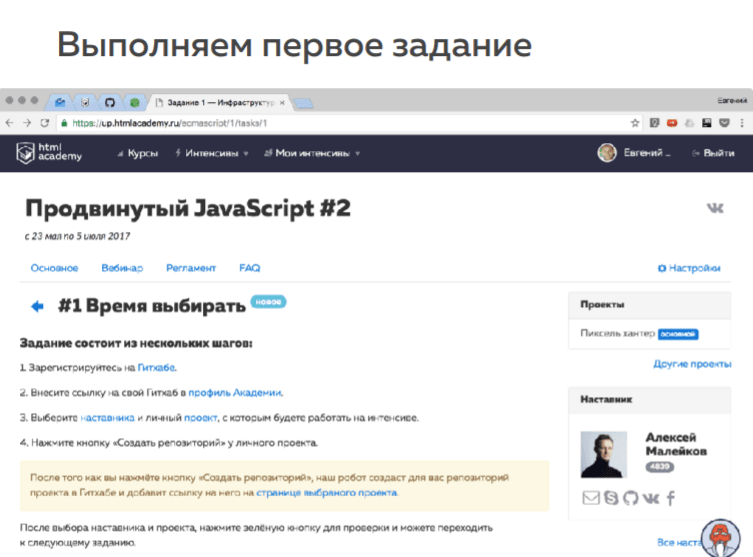
Task: Click mentor Алексей Малейков photo
Action: (x=604, y=454)
